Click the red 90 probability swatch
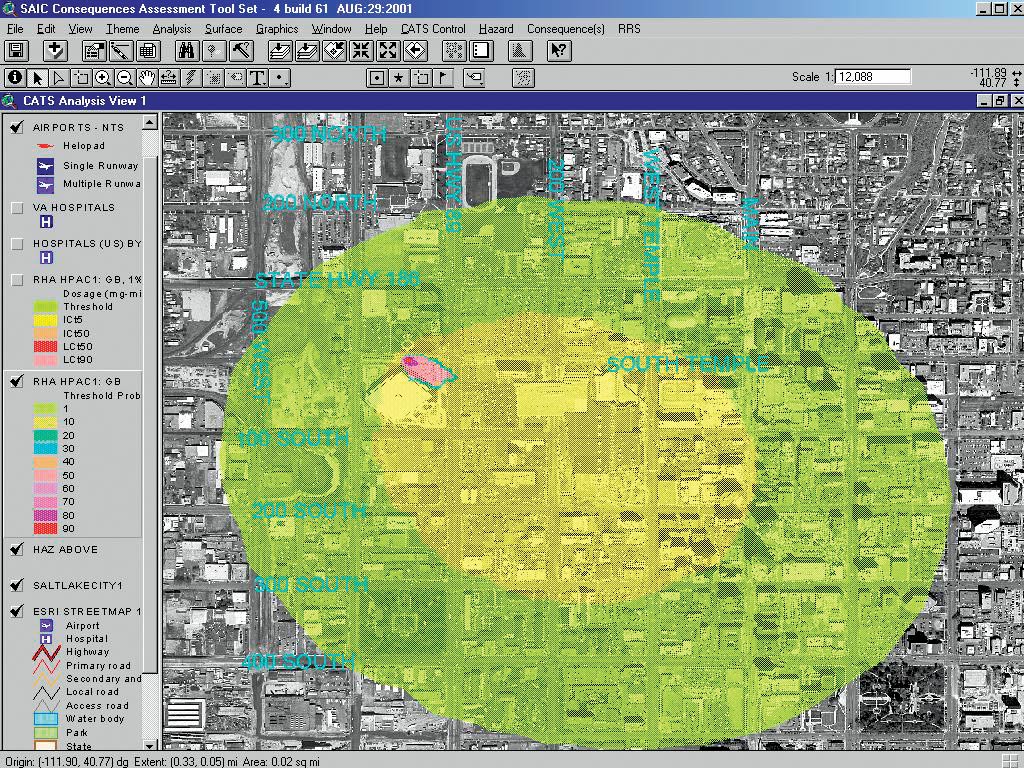Image resolution: width=1024 pixels, height=768 pixels. 45,528
